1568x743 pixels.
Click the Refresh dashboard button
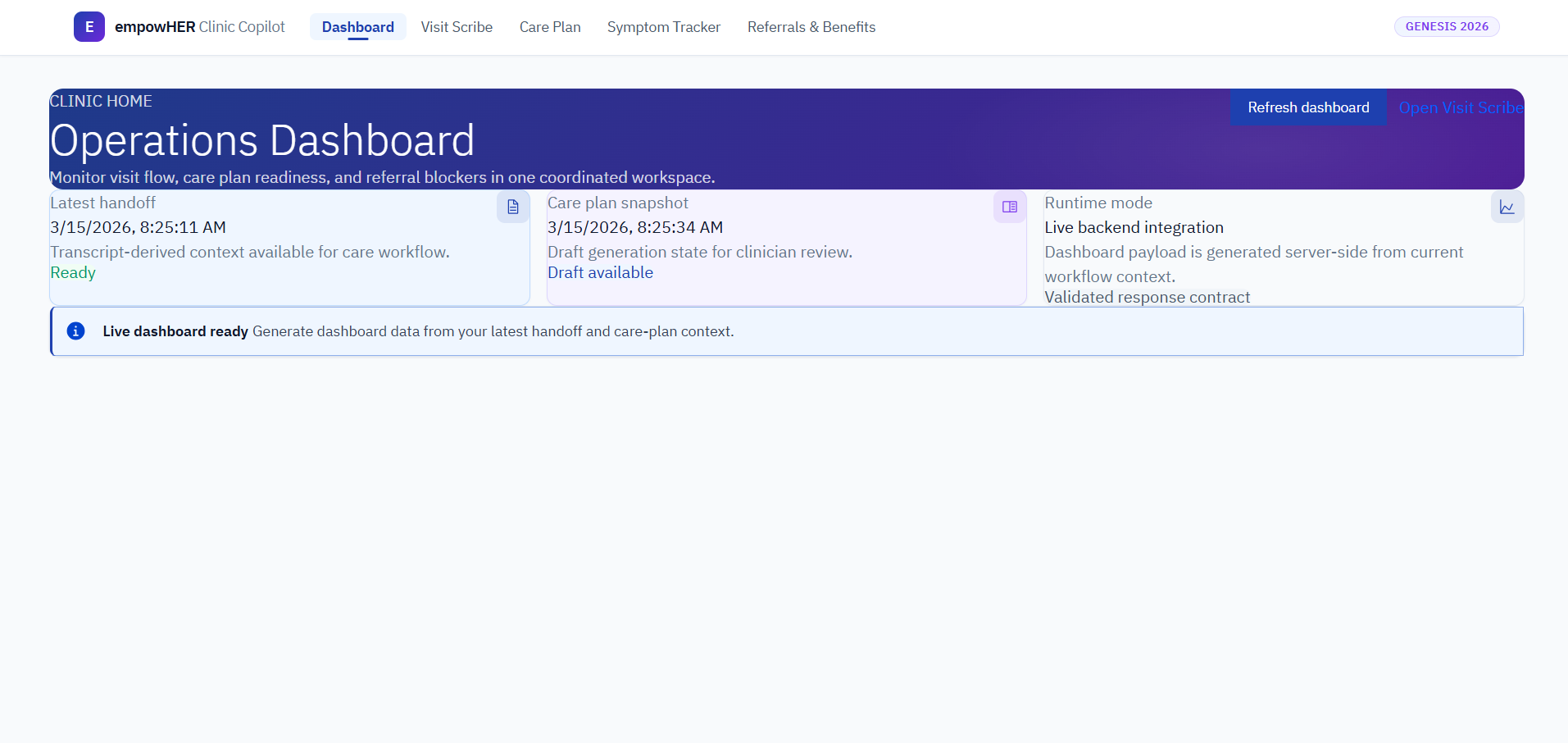tap(1308, 107)
